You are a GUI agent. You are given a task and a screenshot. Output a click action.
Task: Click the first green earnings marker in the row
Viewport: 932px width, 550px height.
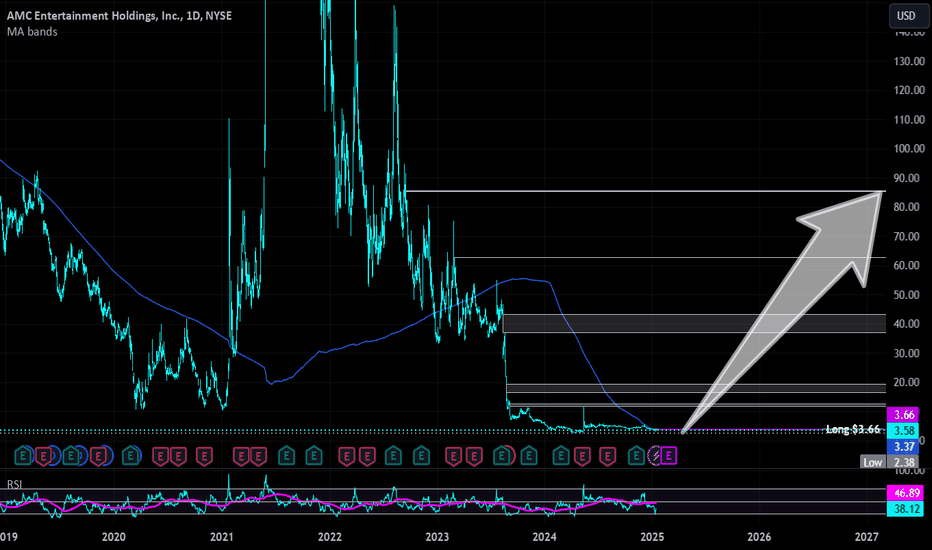coord(23,456)
